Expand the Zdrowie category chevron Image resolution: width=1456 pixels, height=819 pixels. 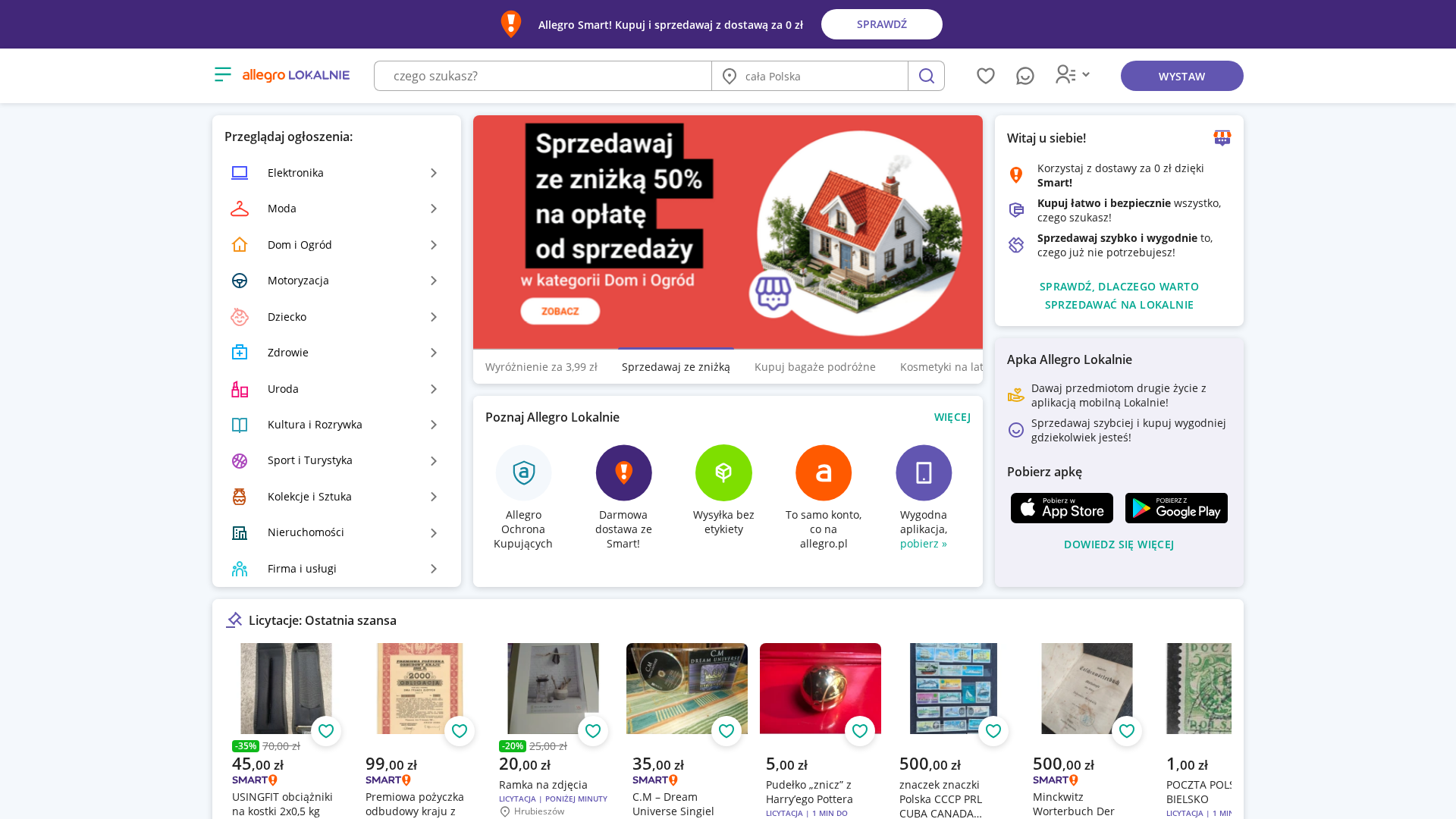click(x=434, y=353)
